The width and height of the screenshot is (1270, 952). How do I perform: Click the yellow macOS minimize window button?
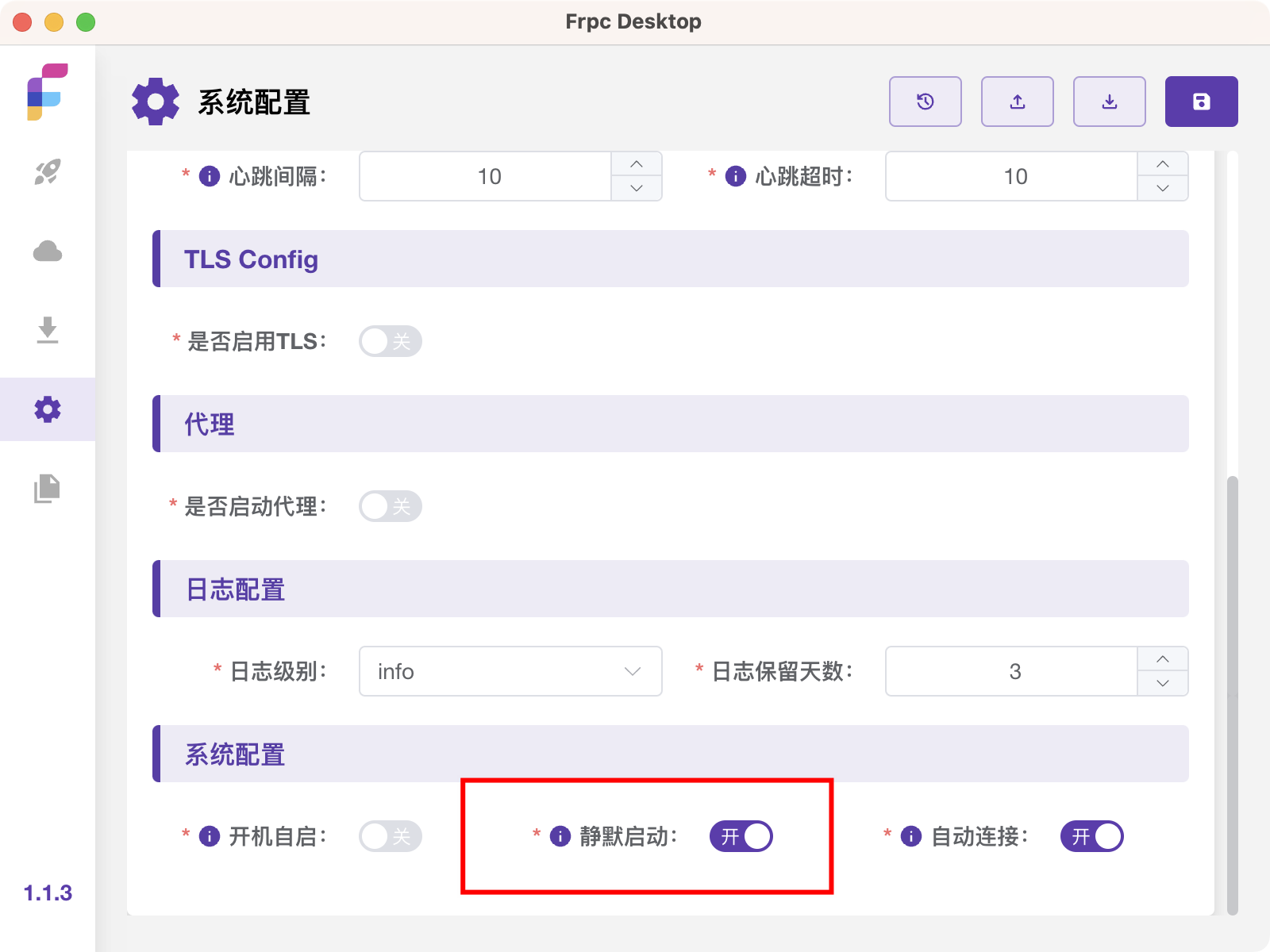54,22
